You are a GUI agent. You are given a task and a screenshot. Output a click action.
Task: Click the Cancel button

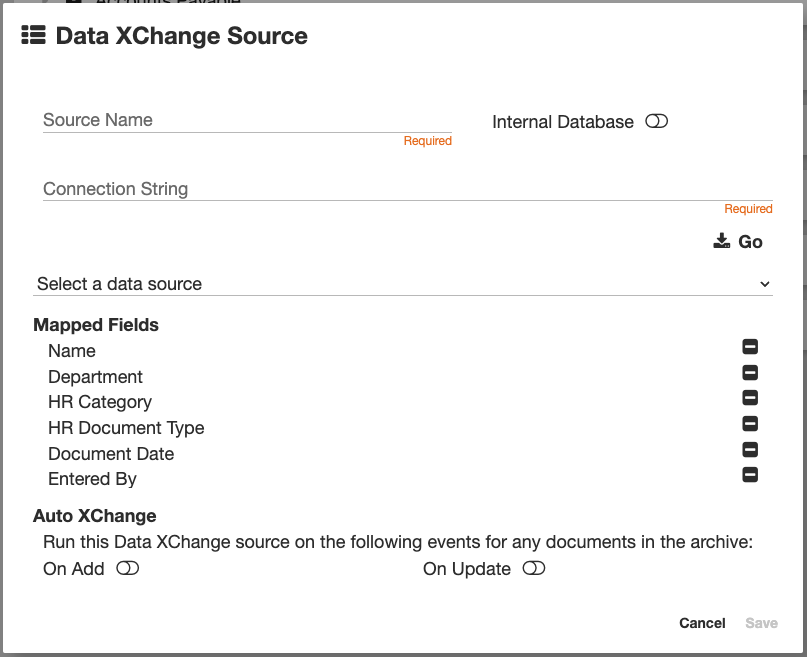[x=702, y=623]
